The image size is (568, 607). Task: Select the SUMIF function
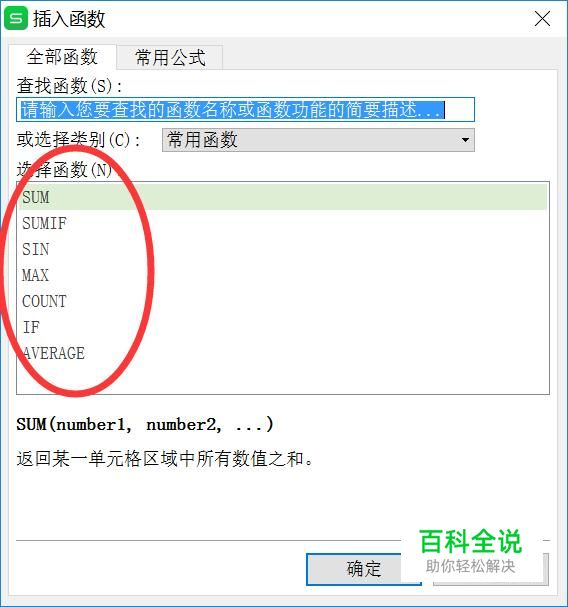point(283,223)
